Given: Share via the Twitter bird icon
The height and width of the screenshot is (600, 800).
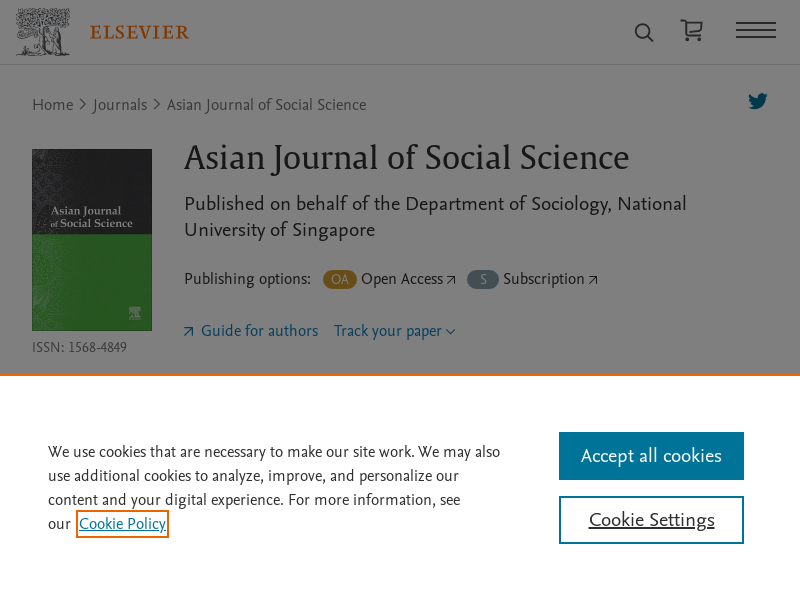Looking at the screenshot, I should point(758,101).
